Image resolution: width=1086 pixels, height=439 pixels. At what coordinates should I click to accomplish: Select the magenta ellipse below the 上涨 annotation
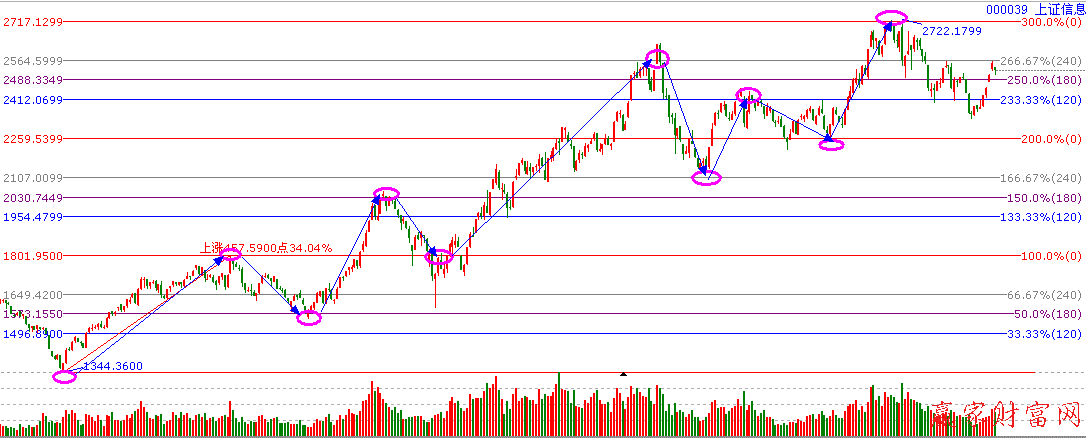(229, 255)
